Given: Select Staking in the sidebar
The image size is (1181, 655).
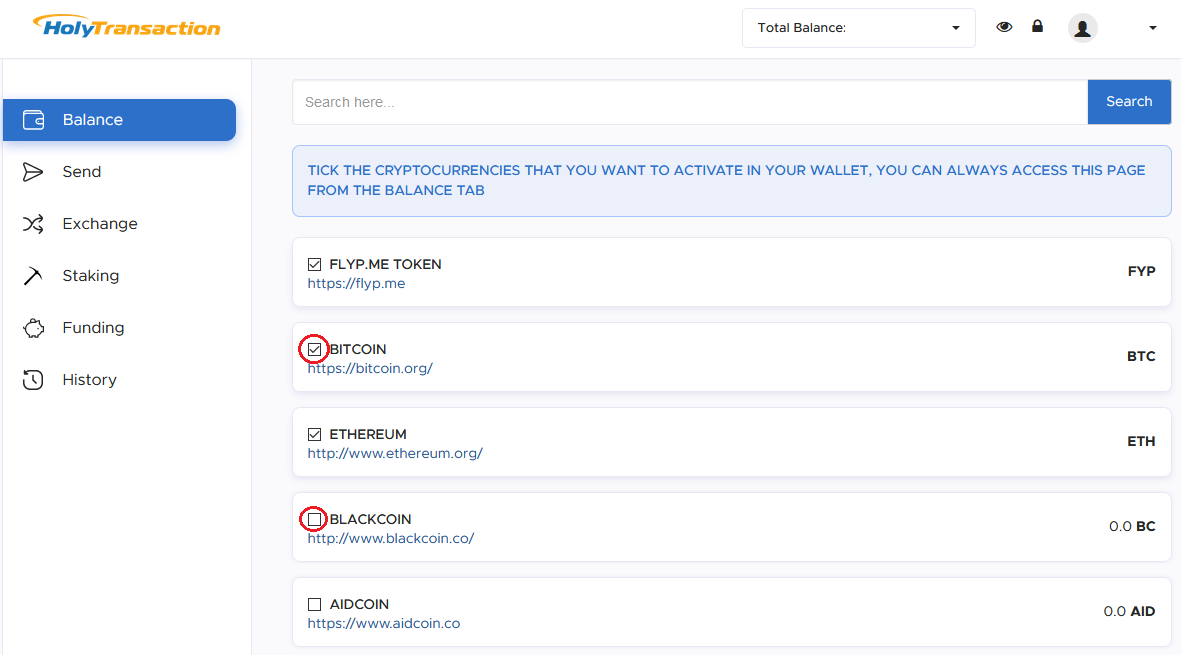Looking at the screenshot, I should tap(90, 276).
